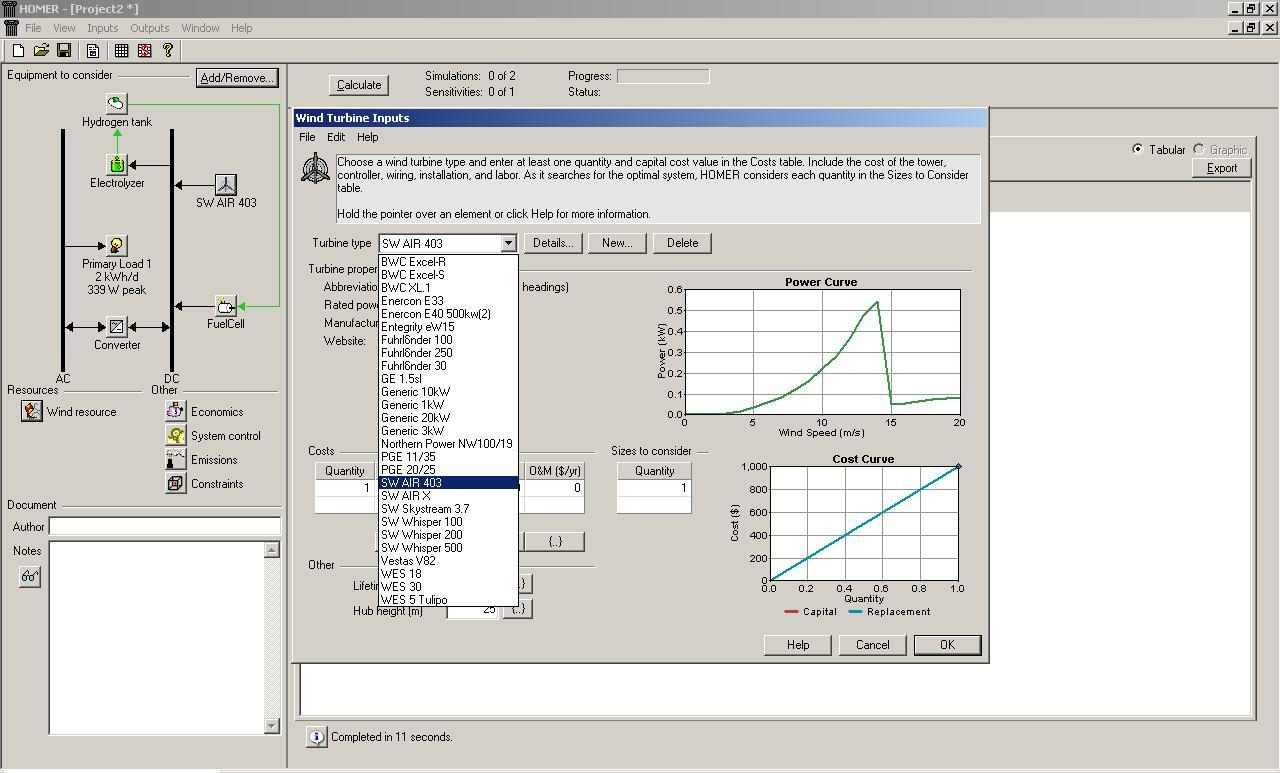This screenshot has height=773, width=1280.
Task: Click OK in Wind Turbine Inputs
Action: point(947,645)
